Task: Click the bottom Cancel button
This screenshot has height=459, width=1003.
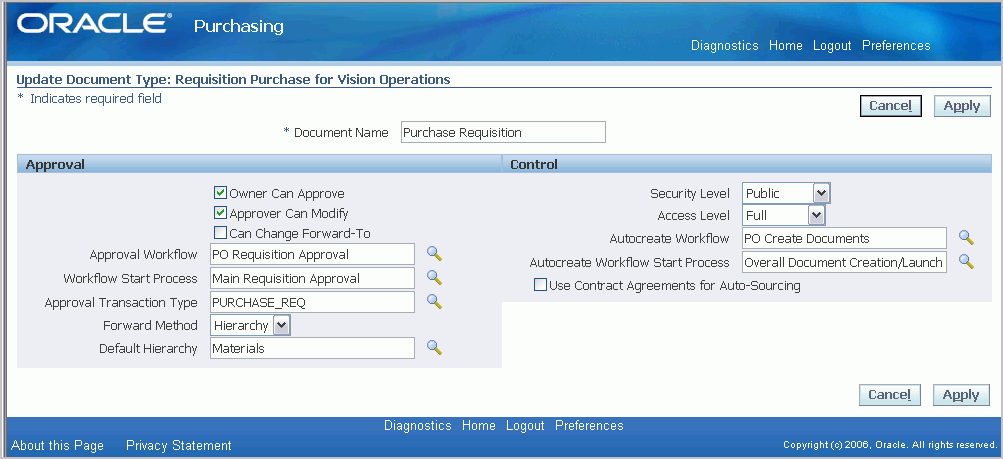Action: pyautogui.click(x=889, y=395)
